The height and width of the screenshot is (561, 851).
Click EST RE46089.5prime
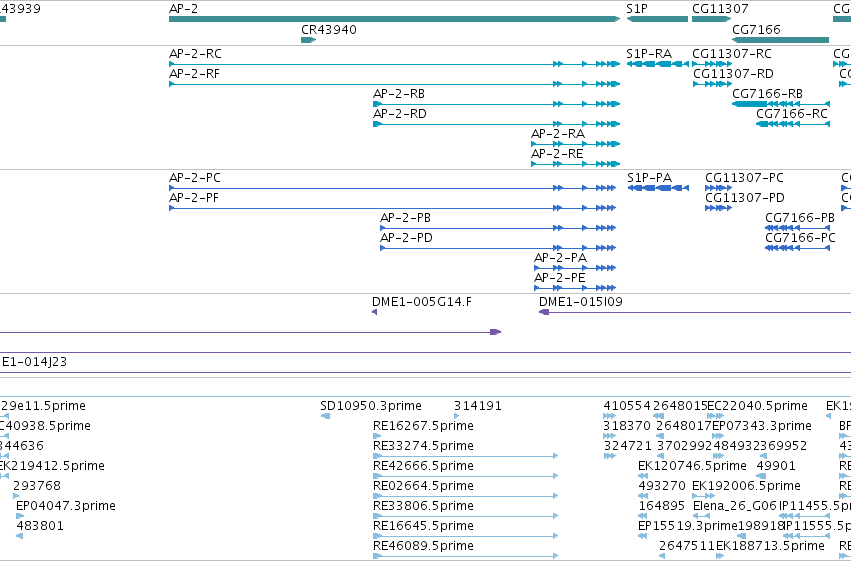[x=423, y=546]
